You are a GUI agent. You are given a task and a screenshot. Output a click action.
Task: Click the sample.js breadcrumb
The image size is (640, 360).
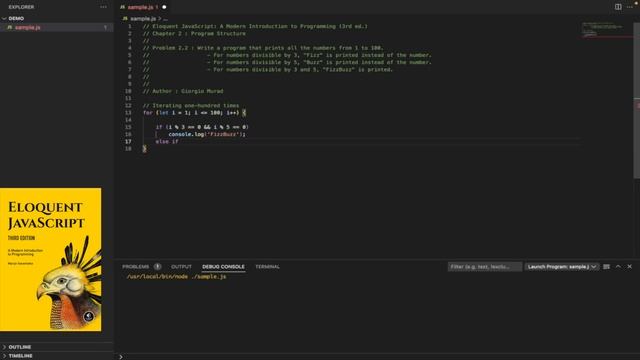tap(143, 18)
